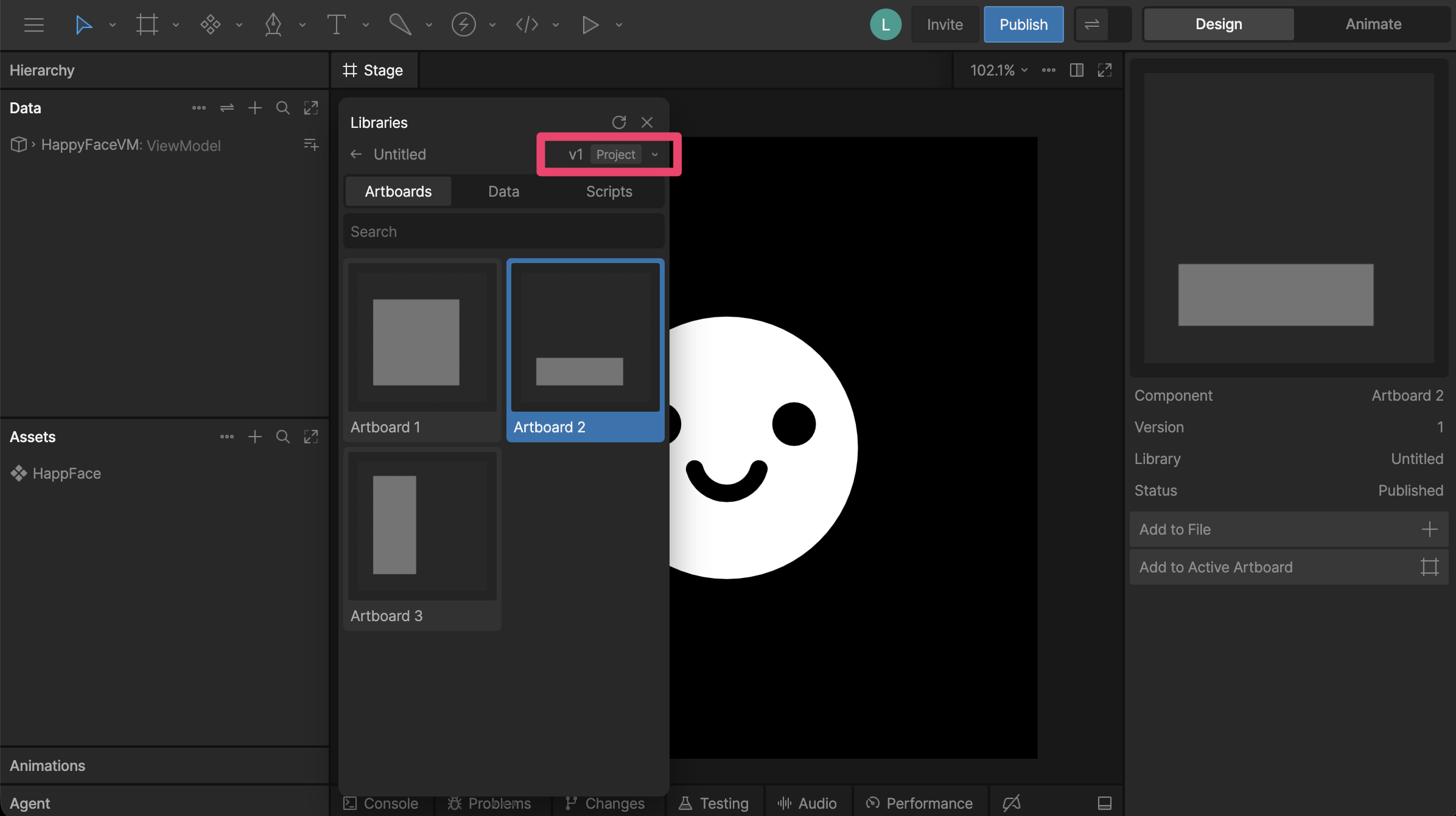Add new item in Data panel
Image resolution: width=1456 pixels, height=816 pixels.
pos(255,108)
